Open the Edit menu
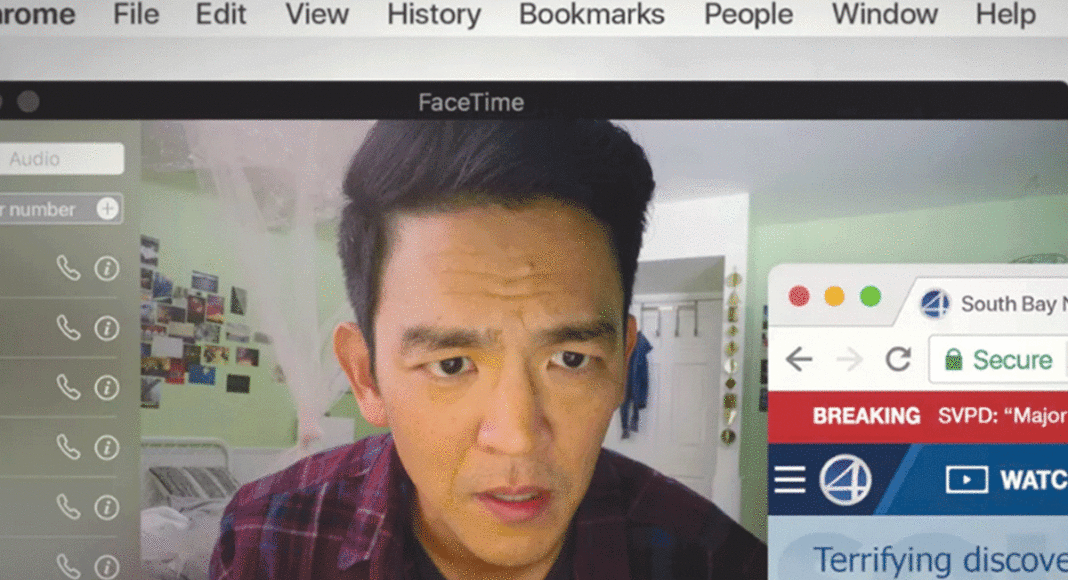Screen dimensions: 1068x580 pos(221,14)
